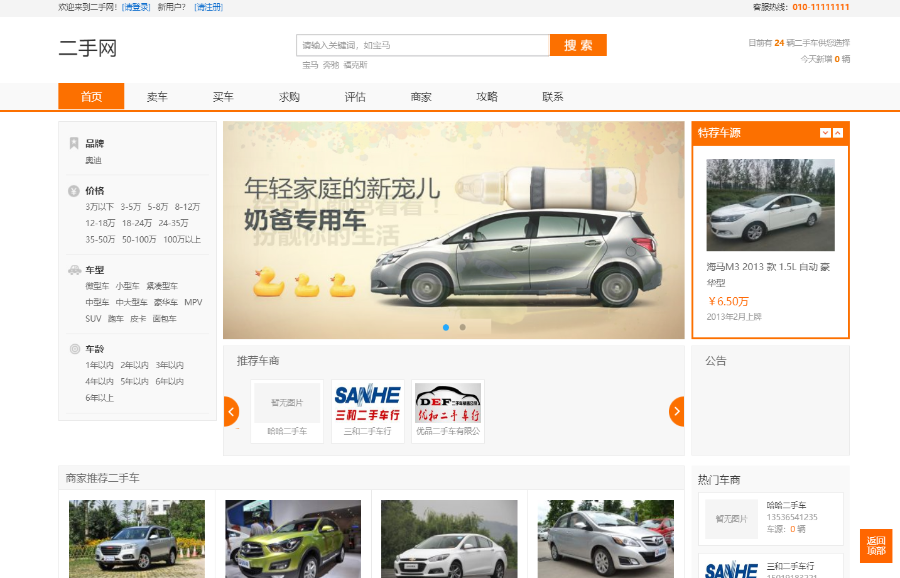Select 福克斯 hot search keyword
The width and height of the screenshot is (900, 578).
pyautogui.click(x=355, y=65)
